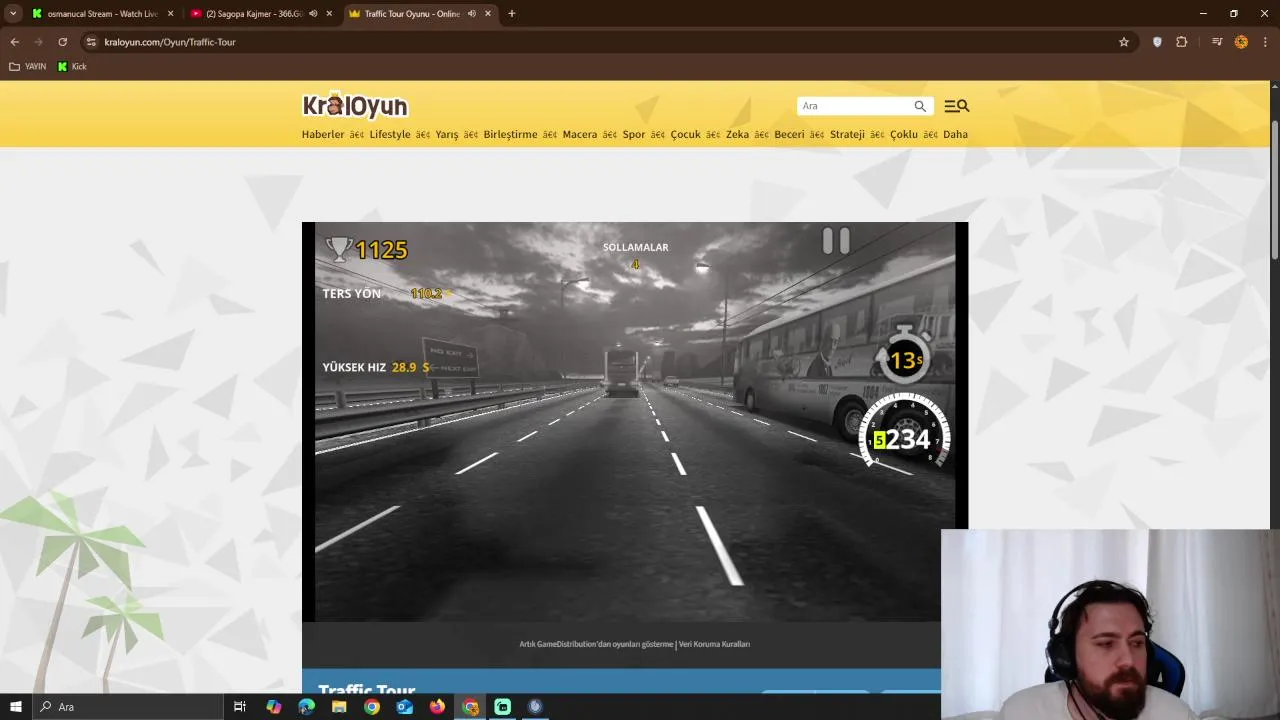The height and width of the screenshot is (720, 1280).
Task: Open the media controls icon
Action: pyautogui.click(x=1217, y=42)
